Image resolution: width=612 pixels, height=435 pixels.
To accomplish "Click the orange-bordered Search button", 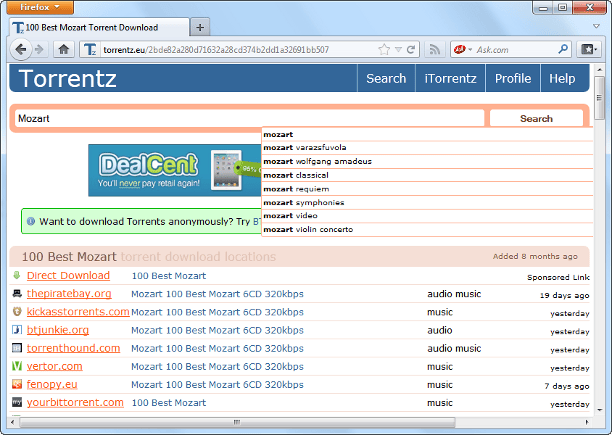I will coord(536,118).
